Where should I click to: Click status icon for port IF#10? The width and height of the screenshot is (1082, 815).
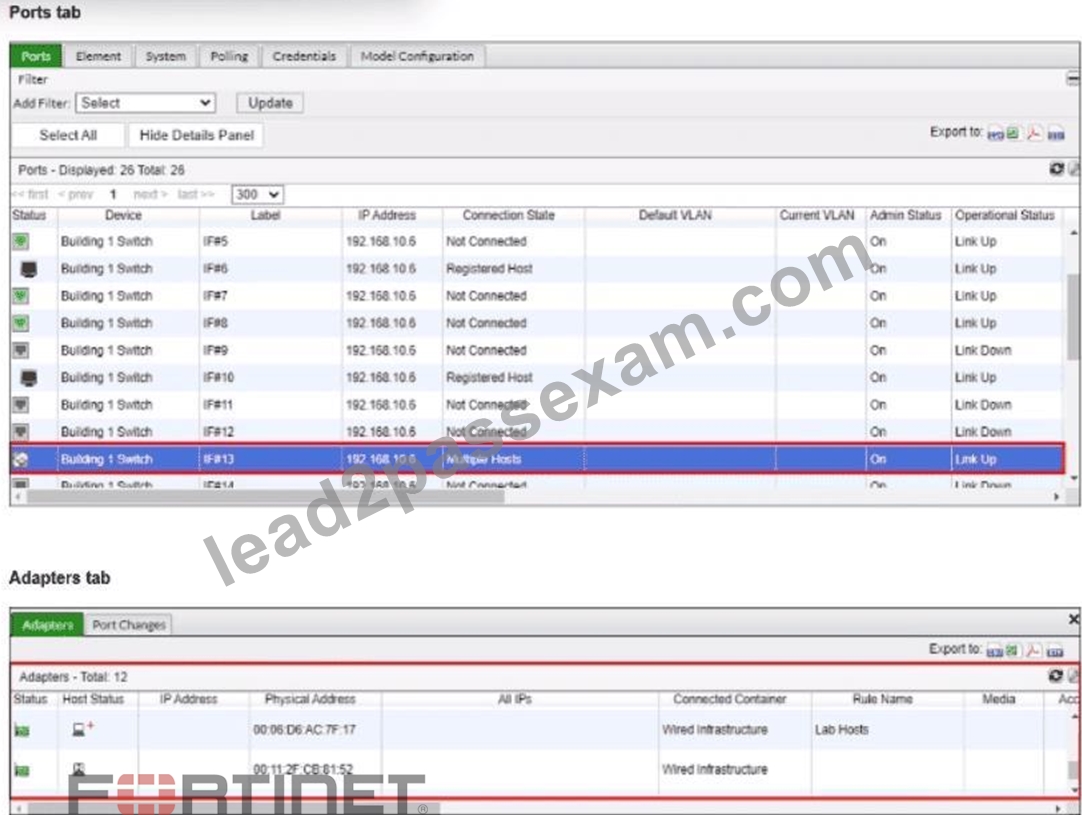click(x=28, y=377)
